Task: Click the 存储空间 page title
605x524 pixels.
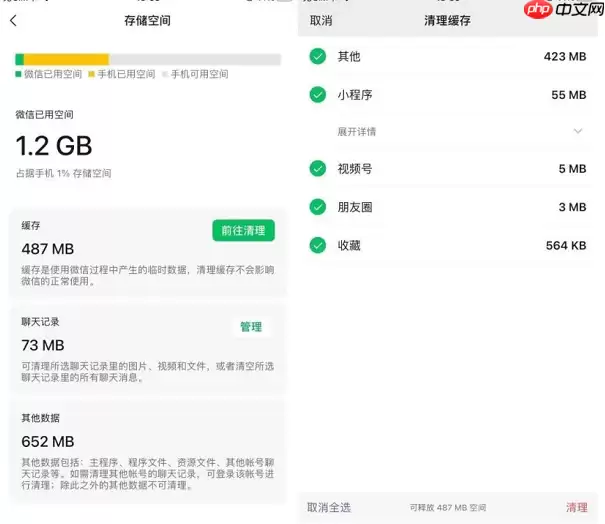Action: point(147,20)
